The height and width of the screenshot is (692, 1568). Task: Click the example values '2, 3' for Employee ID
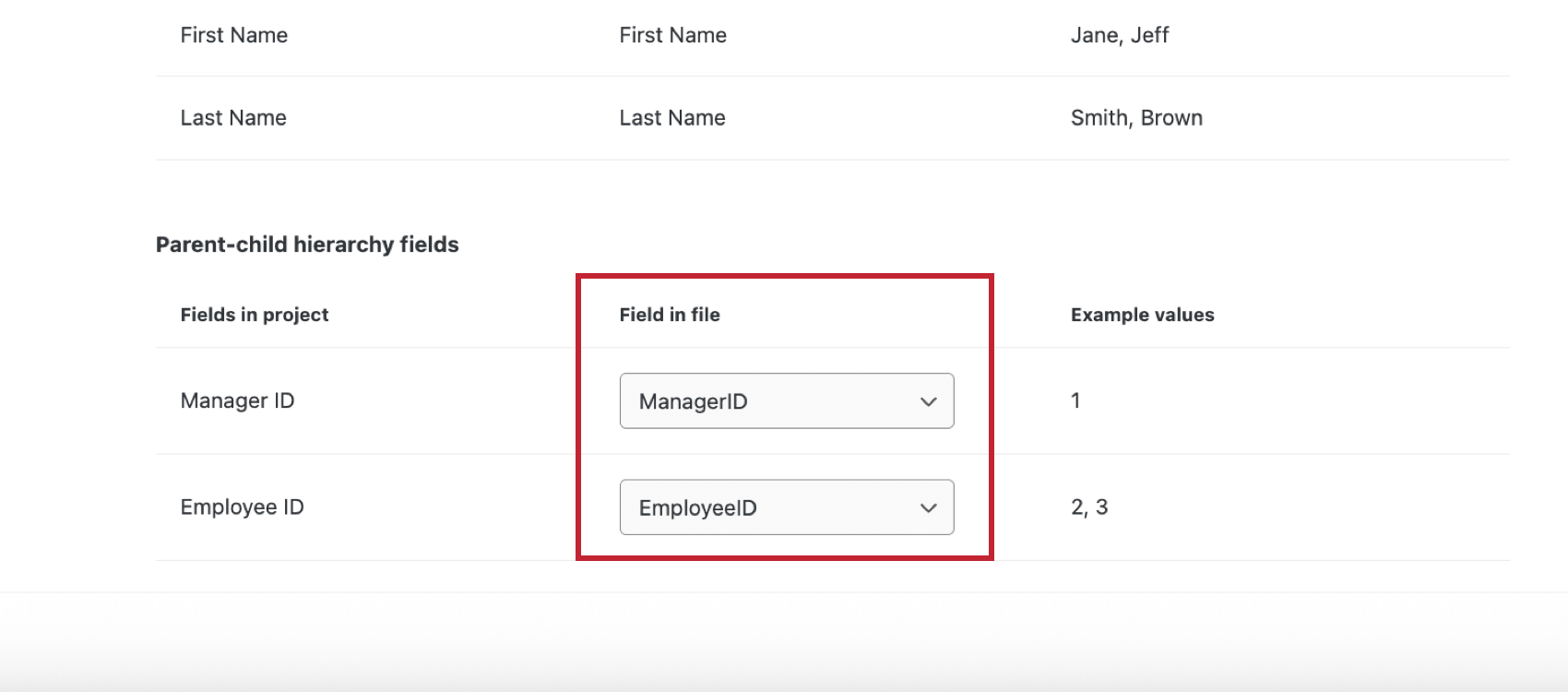point(1089,507)
